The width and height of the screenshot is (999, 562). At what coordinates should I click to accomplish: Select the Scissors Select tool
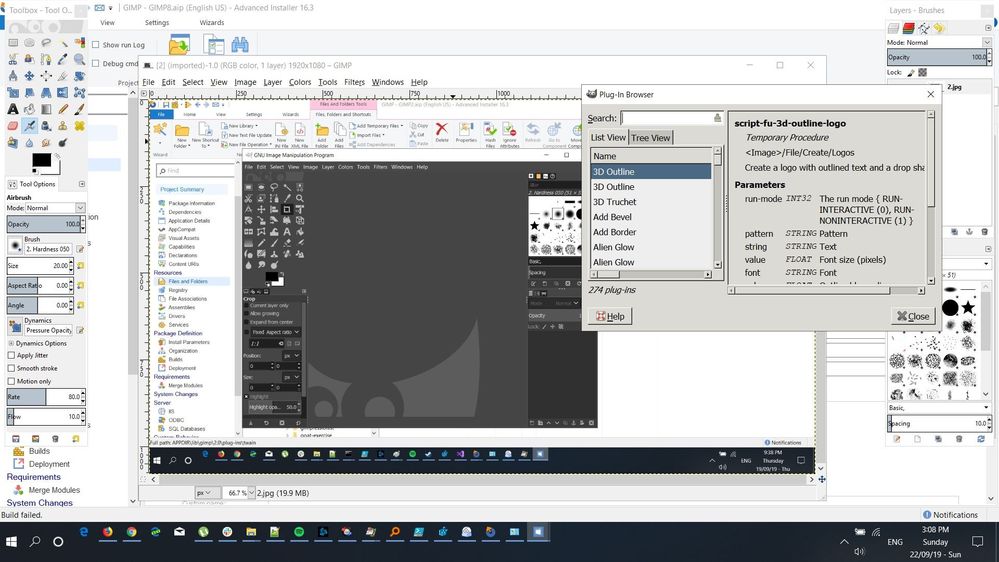13,59
